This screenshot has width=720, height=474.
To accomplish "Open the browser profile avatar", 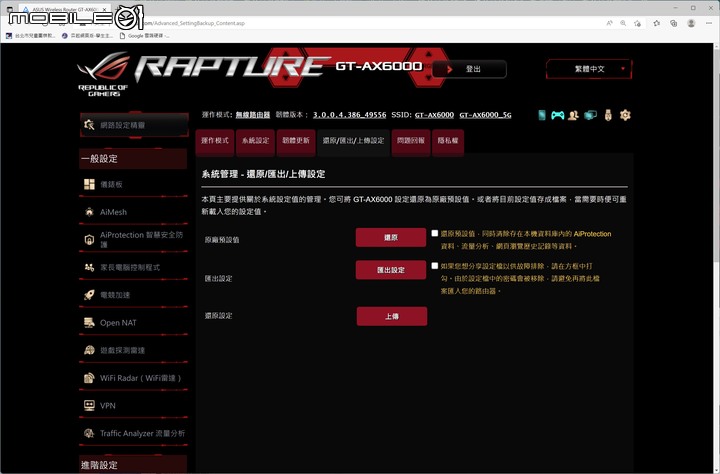I will click(x=691, y=23).
